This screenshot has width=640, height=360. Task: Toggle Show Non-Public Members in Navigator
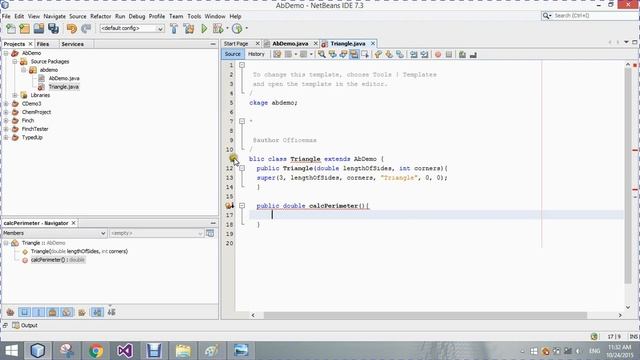(53, 312)
